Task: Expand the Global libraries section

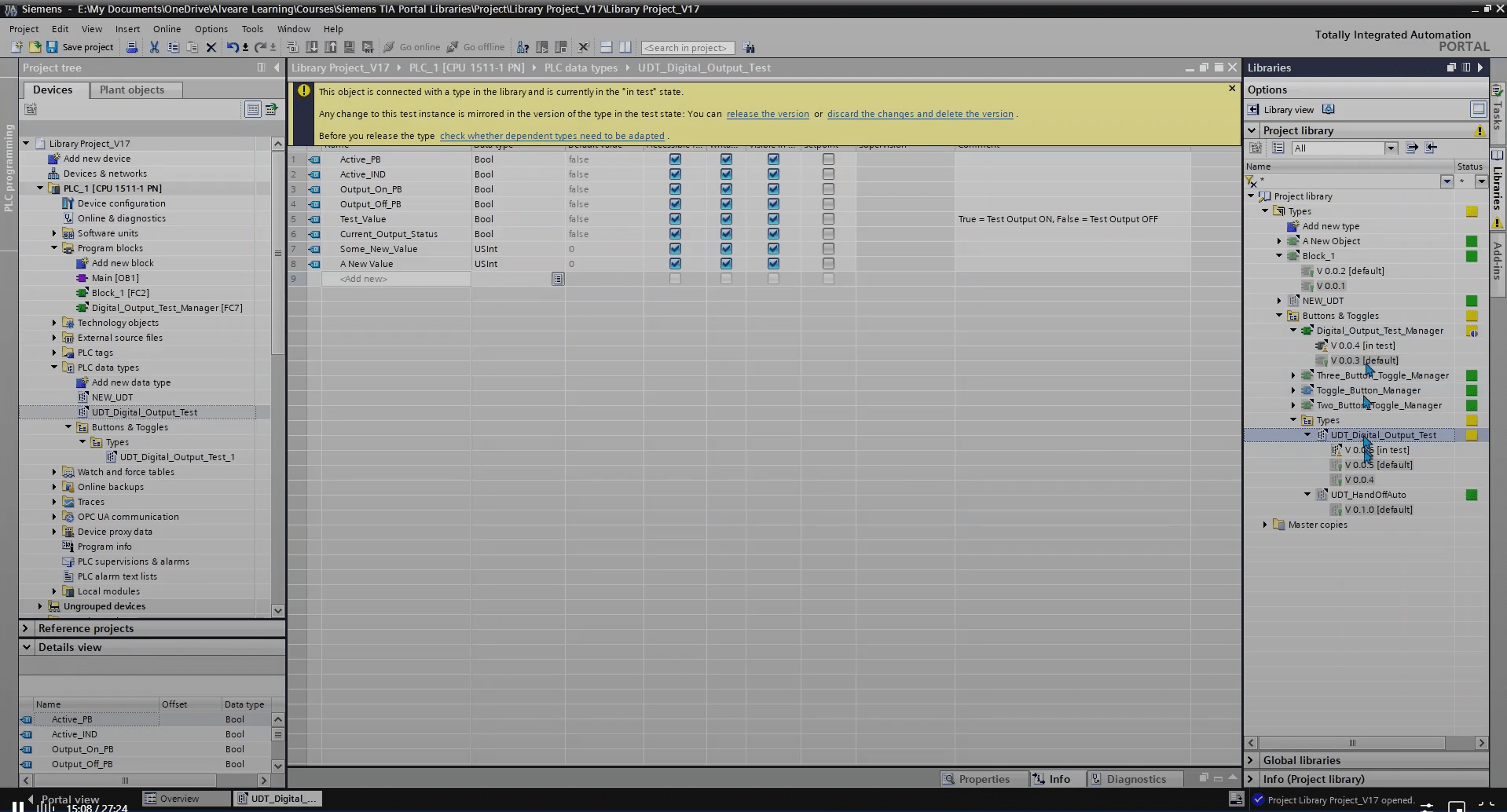Action: click(x=1251, y=760)
